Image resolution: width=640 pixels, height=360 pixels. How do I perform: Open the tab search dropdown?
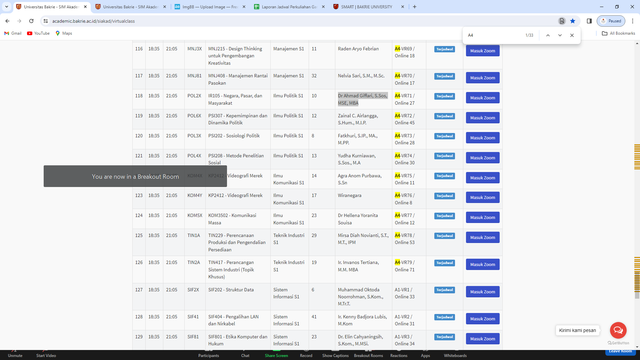click(7, 7)
